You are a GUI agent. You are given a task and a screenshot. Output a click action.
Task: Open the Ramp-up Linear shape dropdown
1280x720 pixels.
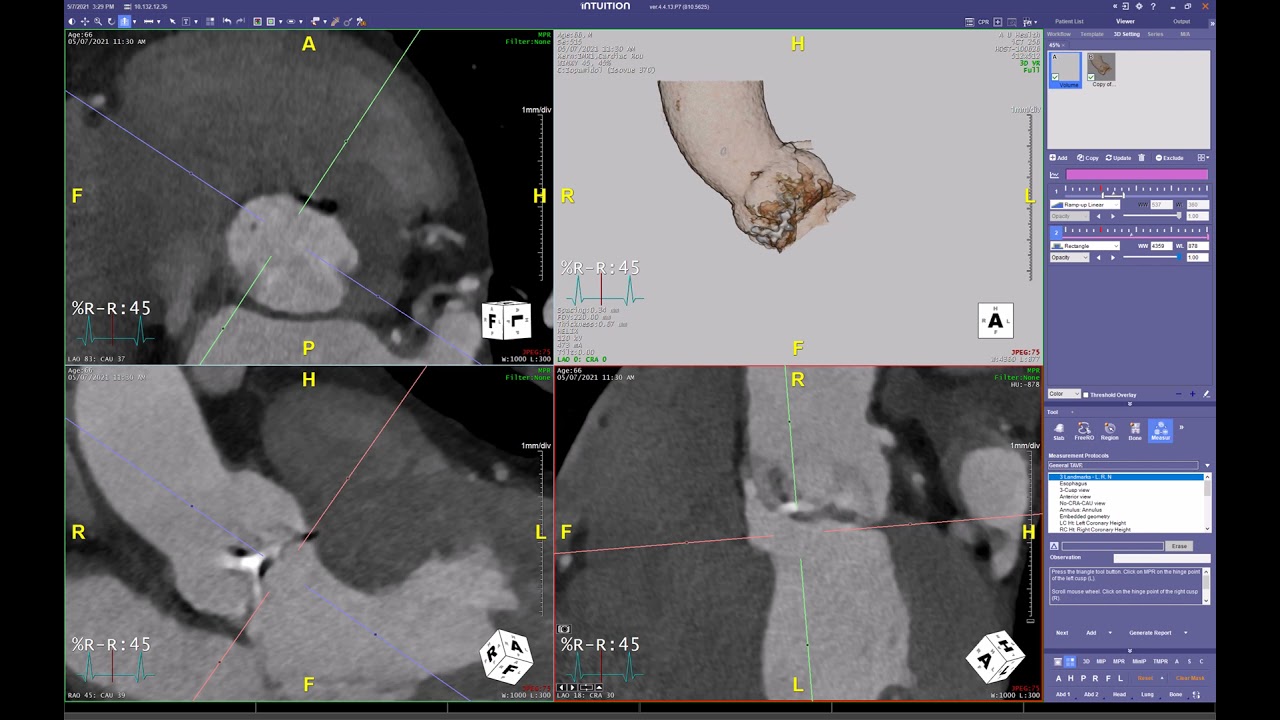coord(1085,205)
